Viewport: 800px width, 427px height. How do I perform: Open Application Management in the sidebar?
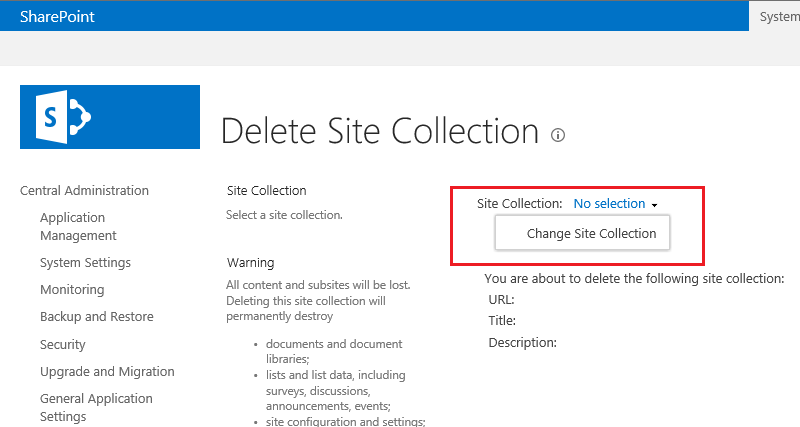[78, 227]
